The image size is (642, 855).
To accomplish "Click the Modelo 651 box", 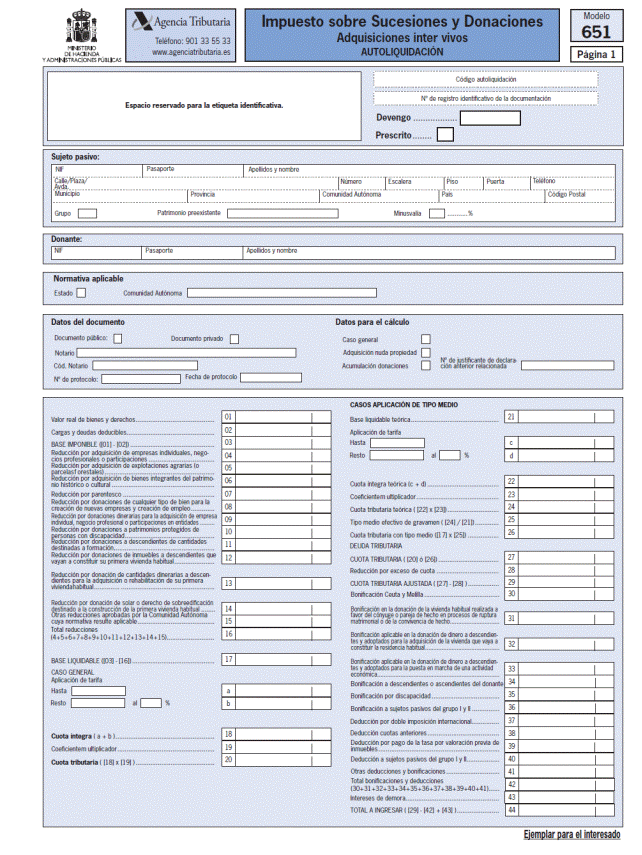I will pyautogui.click(x=596, y=26).
